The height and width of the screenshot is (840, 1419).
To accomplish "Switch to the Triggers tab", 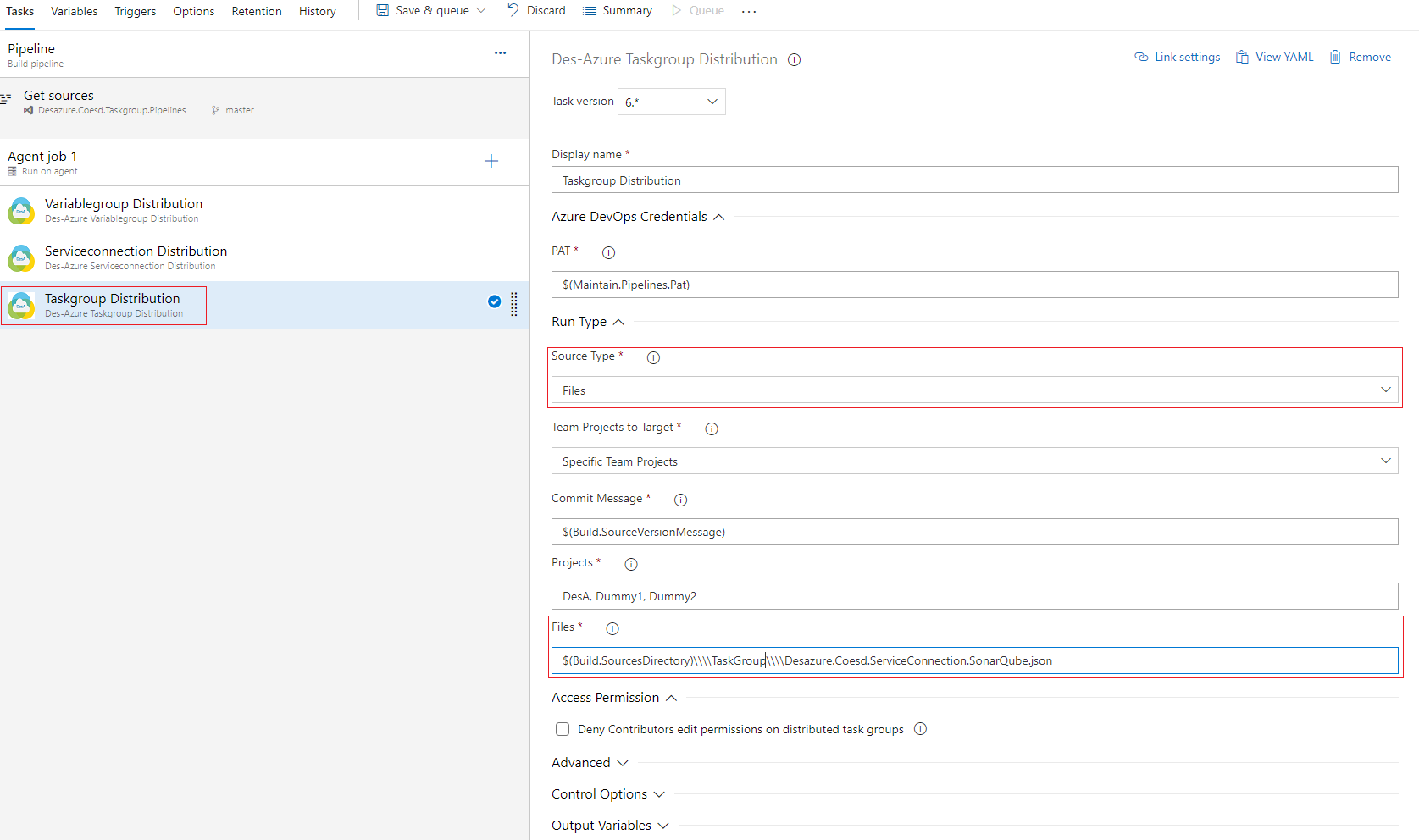I will (136, 11).
